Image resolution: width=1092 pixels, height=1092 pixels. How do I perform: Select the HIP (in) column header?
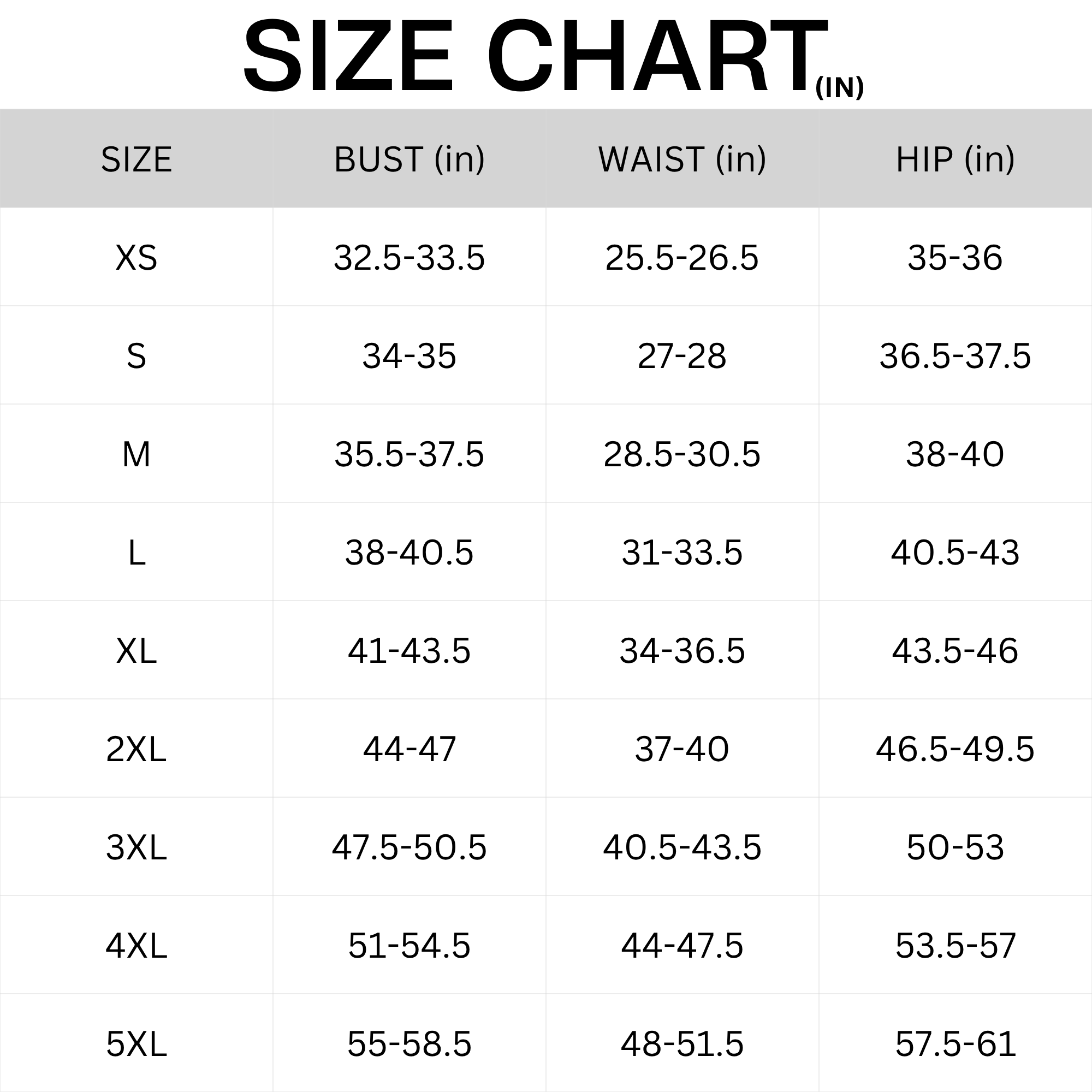click(955, 159)
